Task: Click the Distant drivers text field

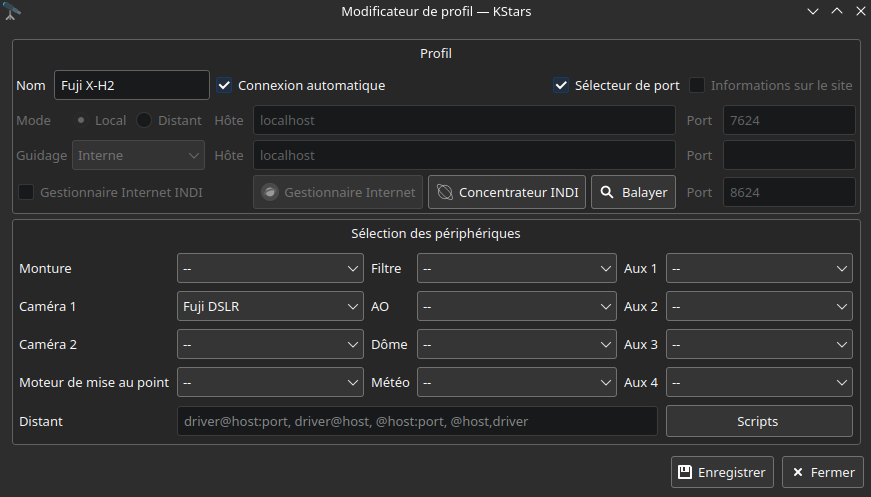Action: (x=417, y=421)
